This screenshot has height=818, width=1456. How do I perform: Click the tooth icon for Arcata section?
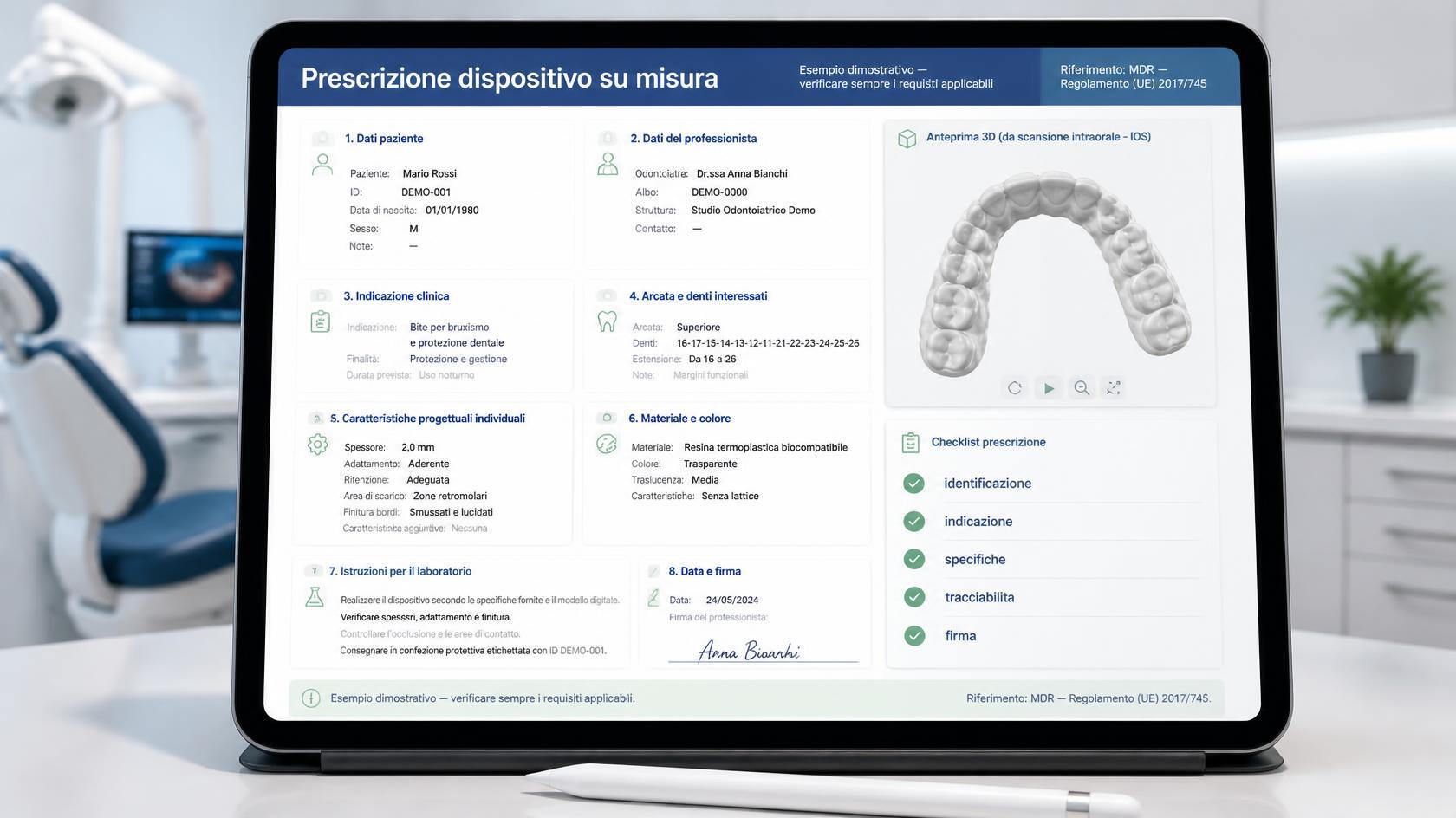coord(607,321)
